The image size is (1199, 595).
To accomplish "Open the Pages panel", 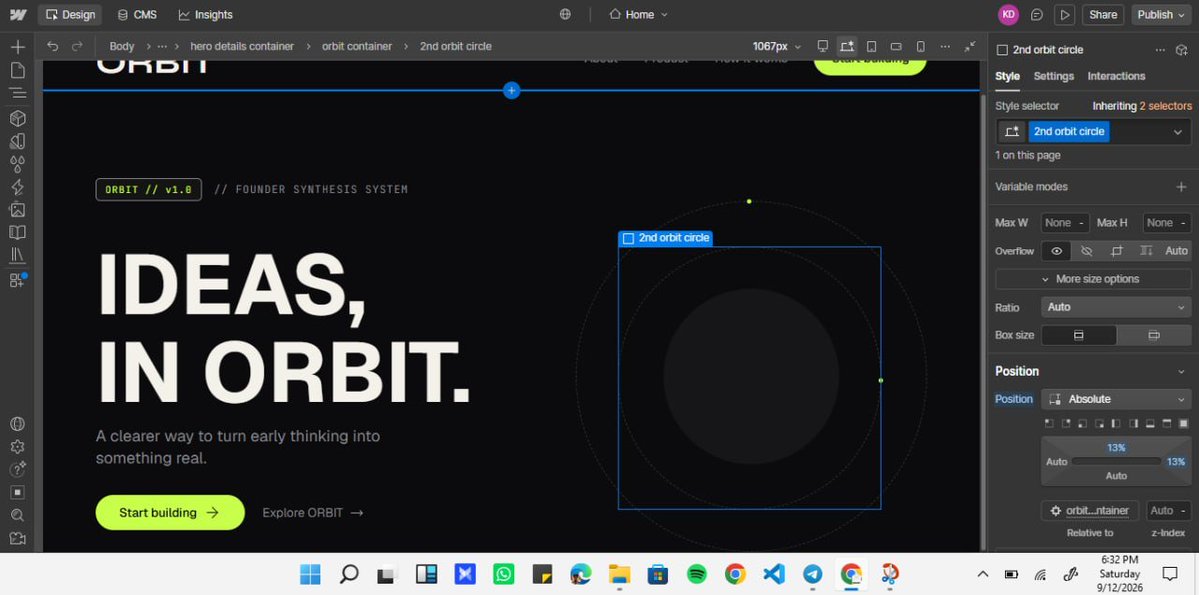I will [x=18, y=70].
